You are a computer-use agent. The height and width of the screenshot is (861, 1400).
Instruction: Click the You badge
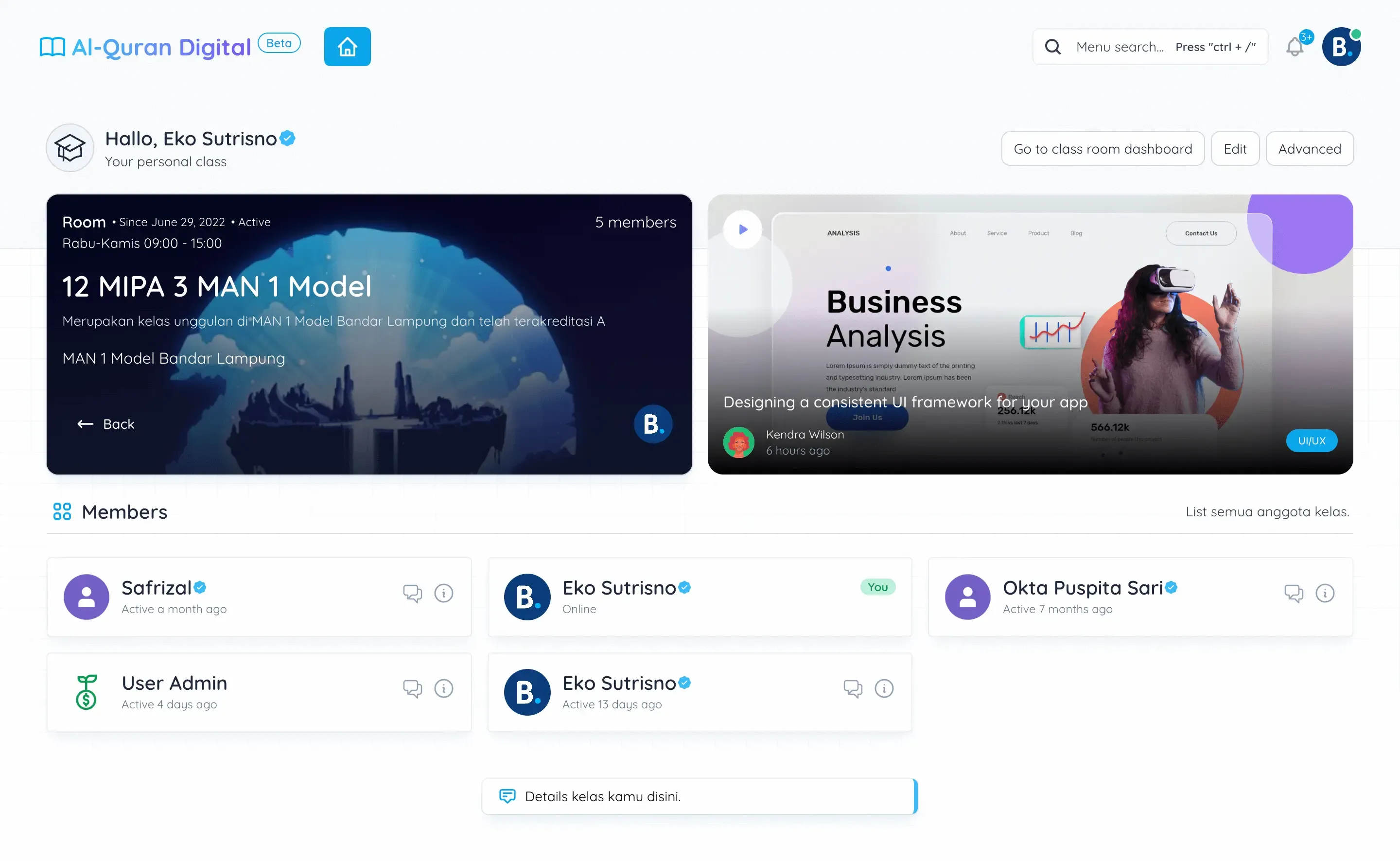[877, 587]
